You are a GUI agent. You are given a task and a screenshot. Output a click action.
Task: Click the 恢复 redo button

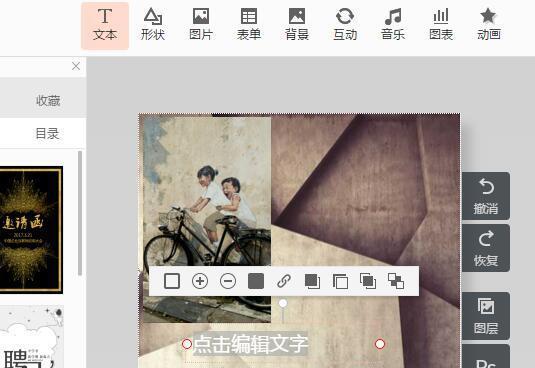[x=486, y=248]
